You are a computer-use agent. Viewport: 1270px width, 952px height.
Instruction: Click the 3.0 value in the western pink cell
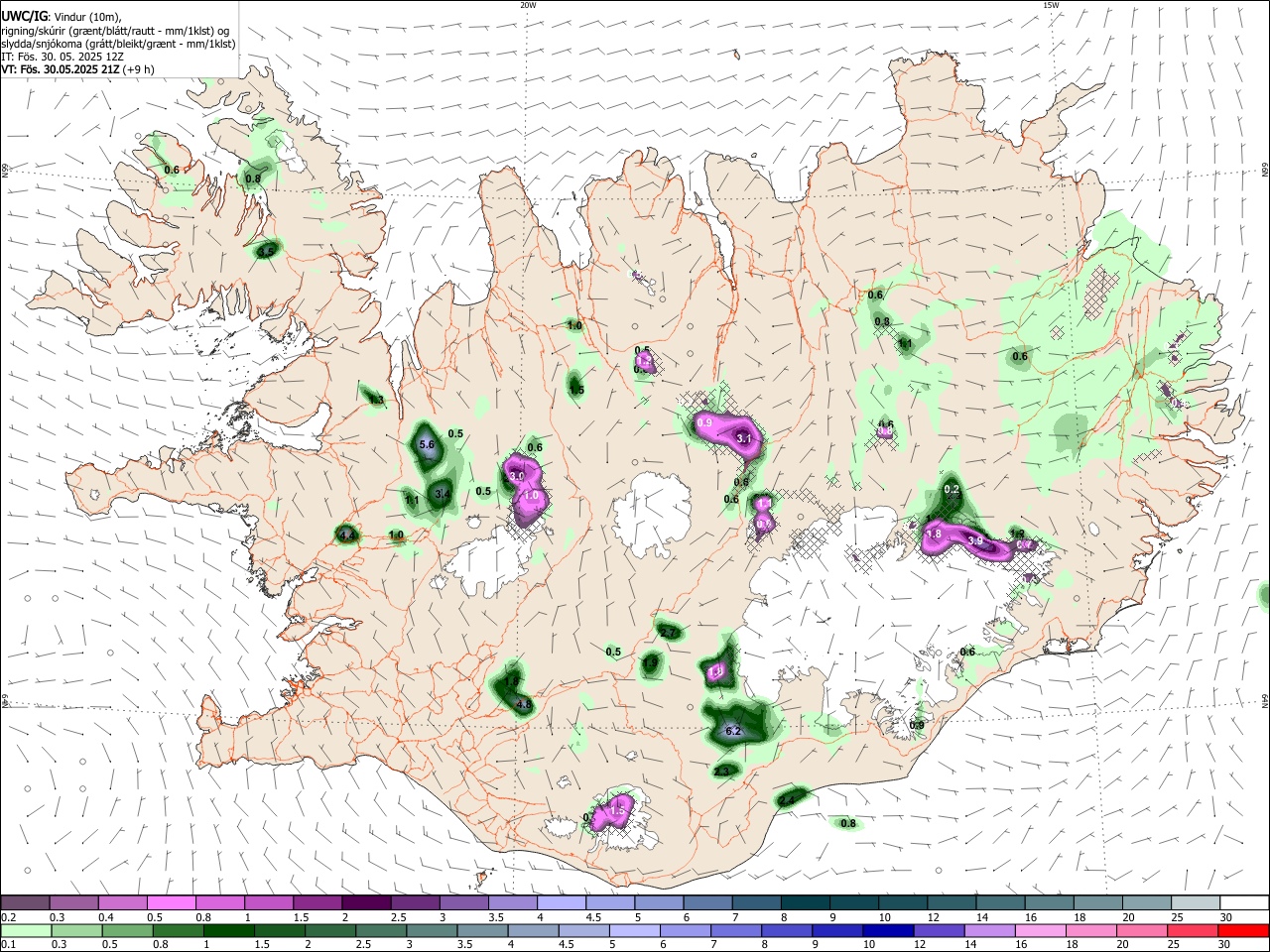pyautogui.click(x=517, y=476)
